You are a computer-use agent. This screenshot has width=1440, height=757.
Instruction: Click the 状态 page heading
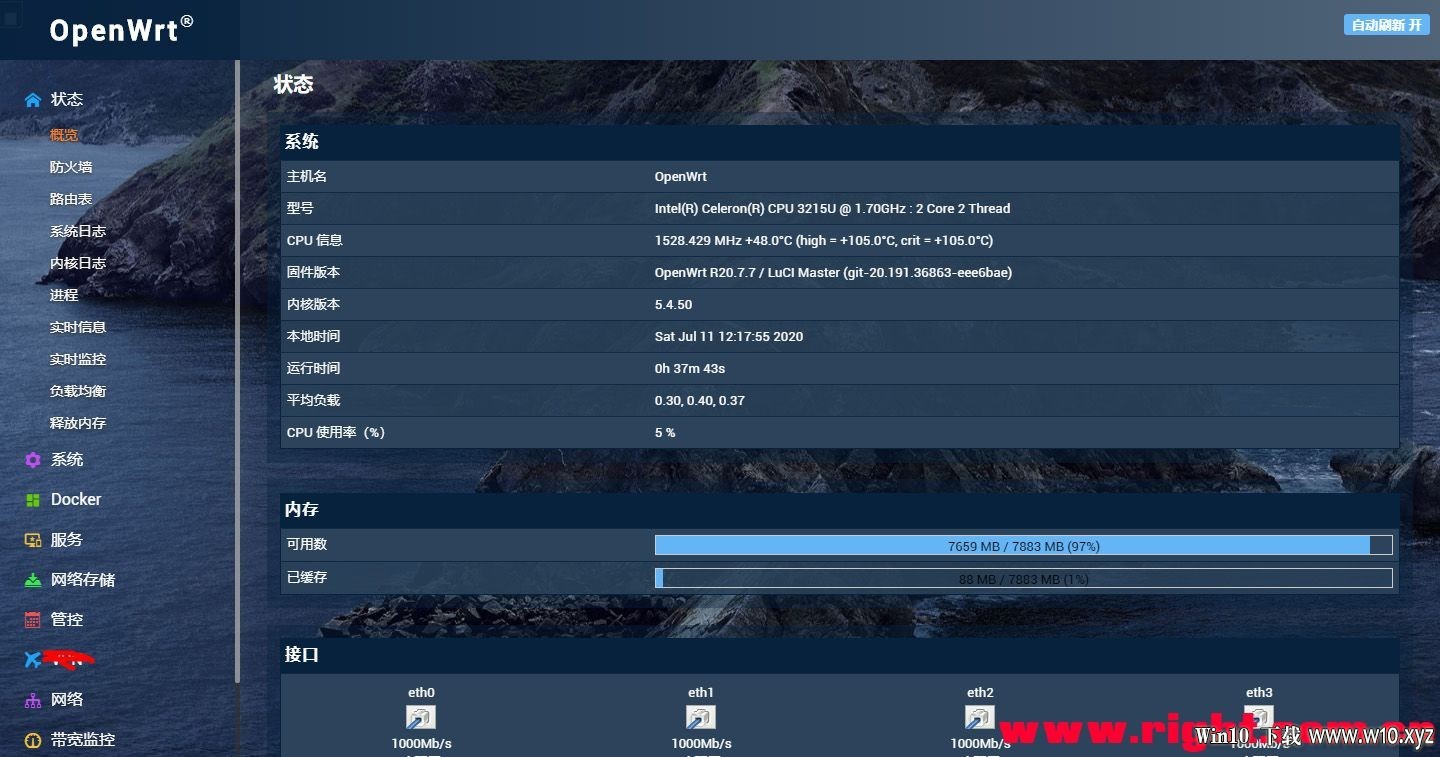pos(294,85)
